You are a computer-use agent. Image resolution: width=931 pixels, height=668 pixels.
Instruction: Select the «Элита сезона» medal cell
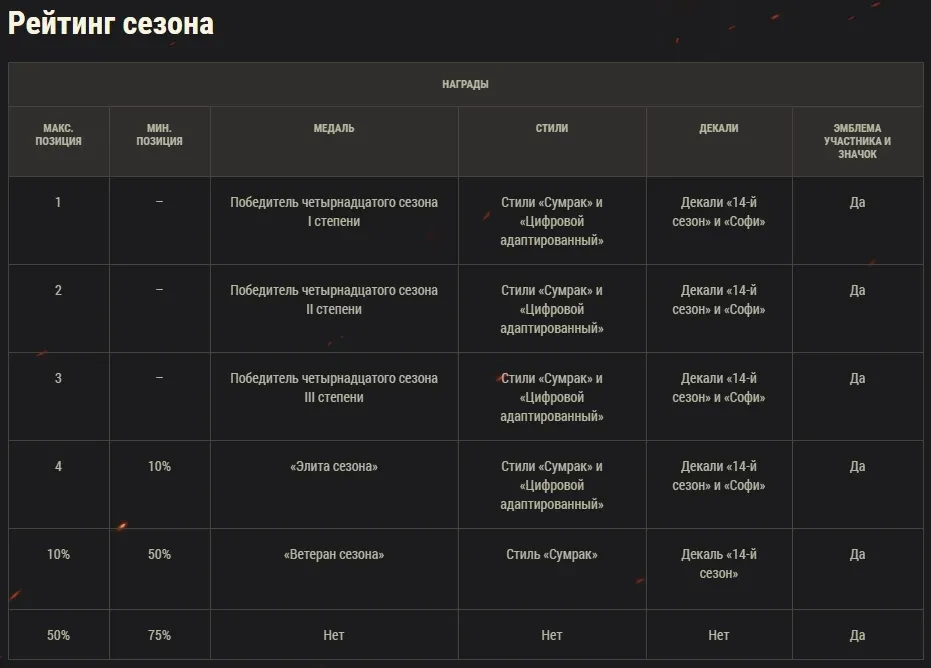(x=334, y=467)
